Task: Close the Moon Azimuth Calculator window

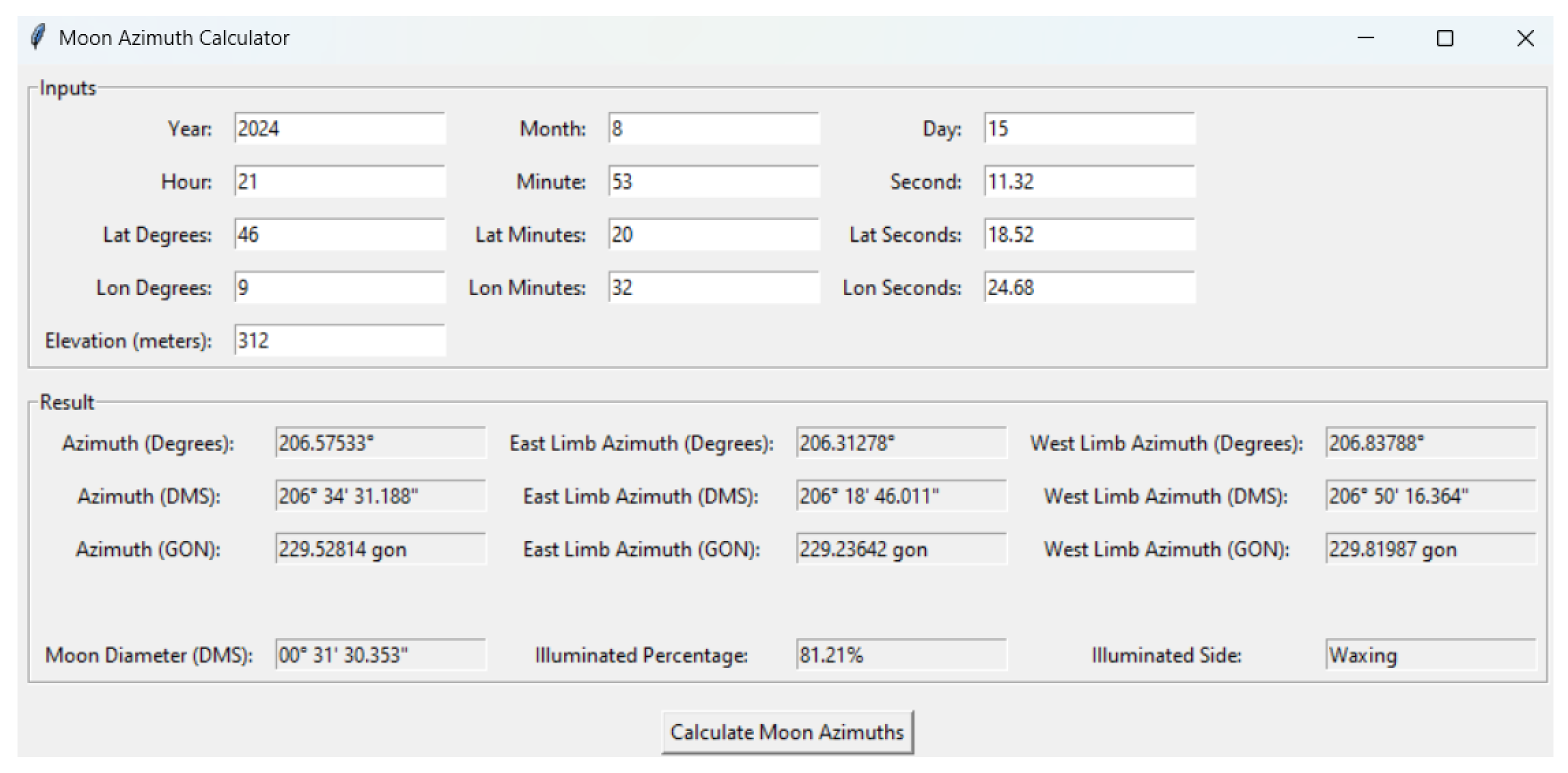Action: 1525,37
